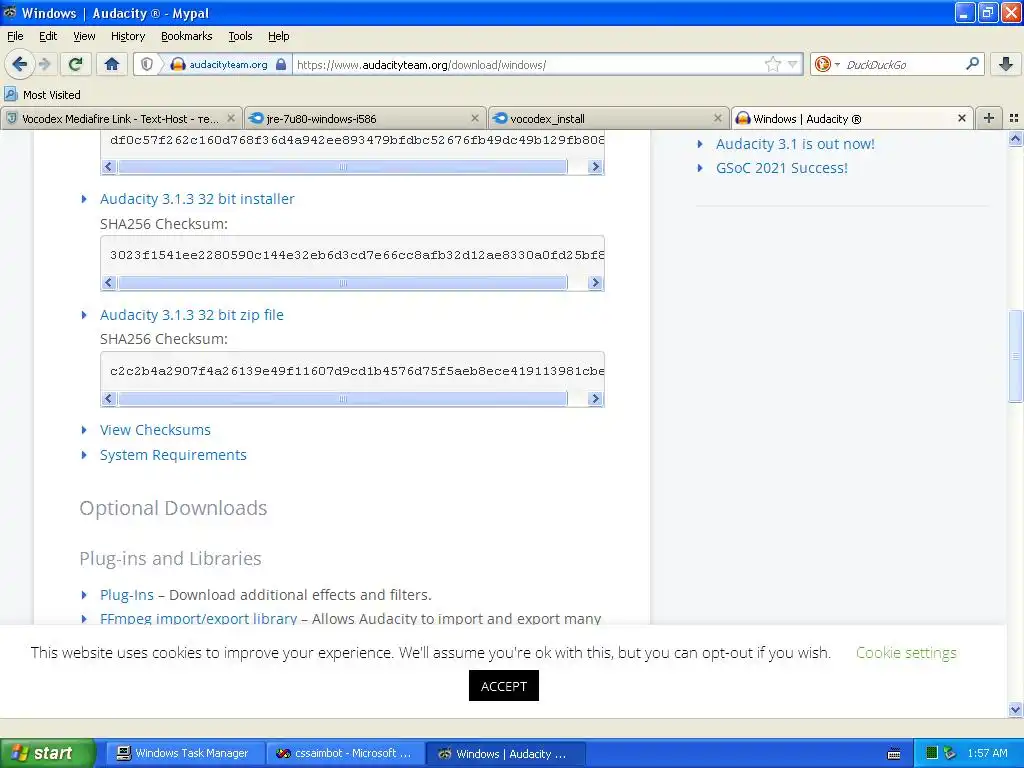Open Audacity 3.1.3 32 bit zip file link
1024x768 pixels.
click(191, 315)
